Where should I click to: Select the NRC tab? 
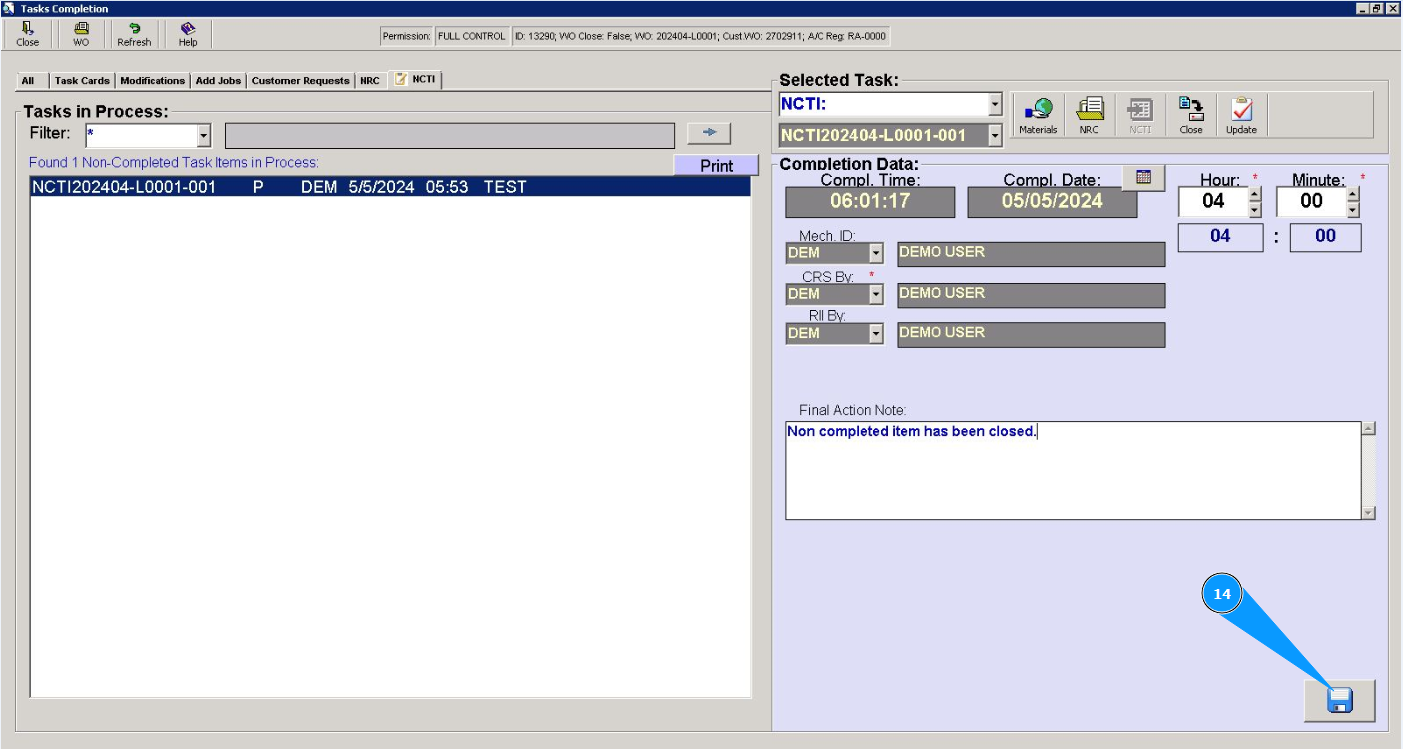point(370,80)
